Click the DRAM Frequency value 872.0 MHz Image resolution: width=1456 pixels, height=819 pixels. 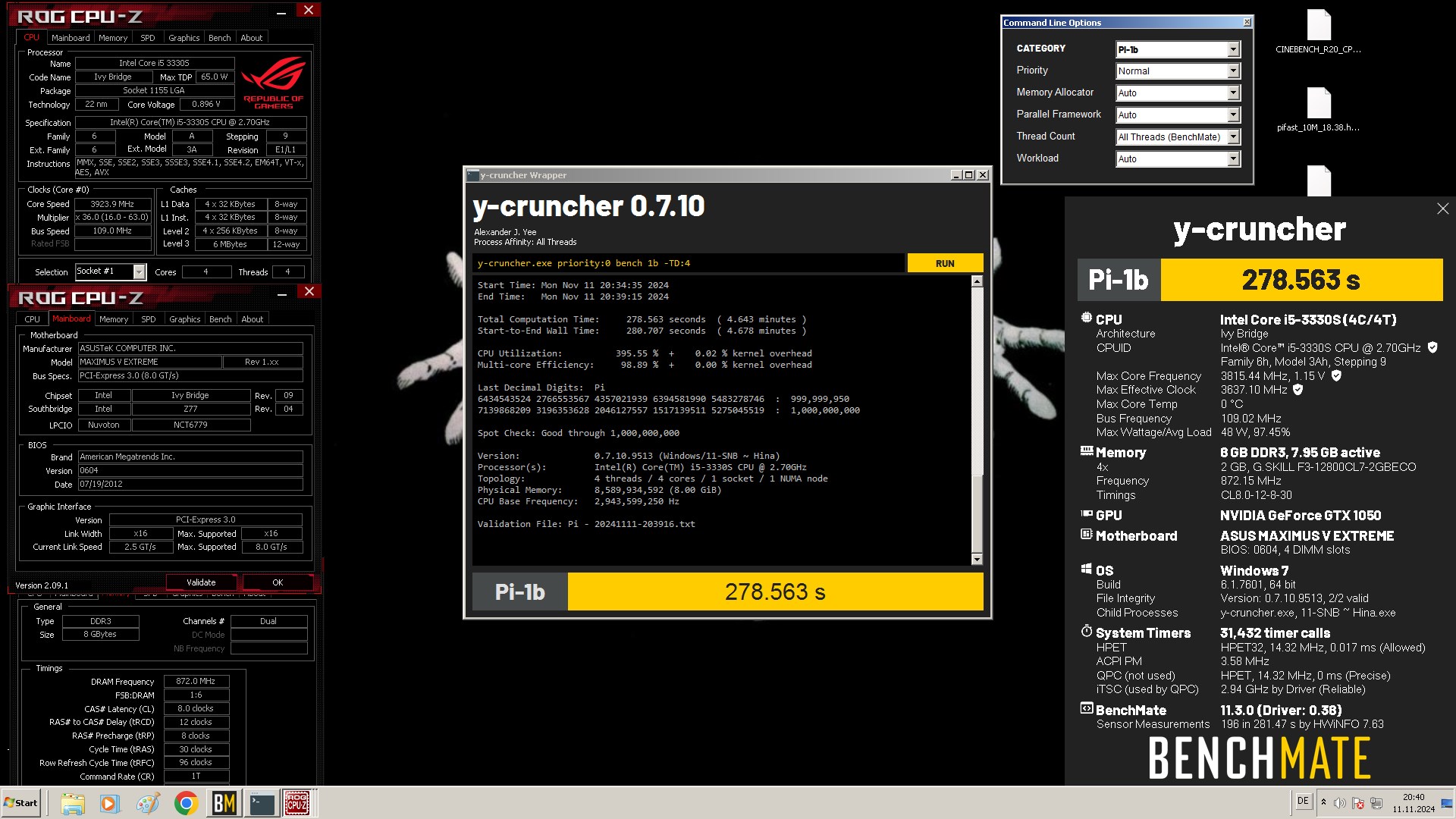(196, 681)
